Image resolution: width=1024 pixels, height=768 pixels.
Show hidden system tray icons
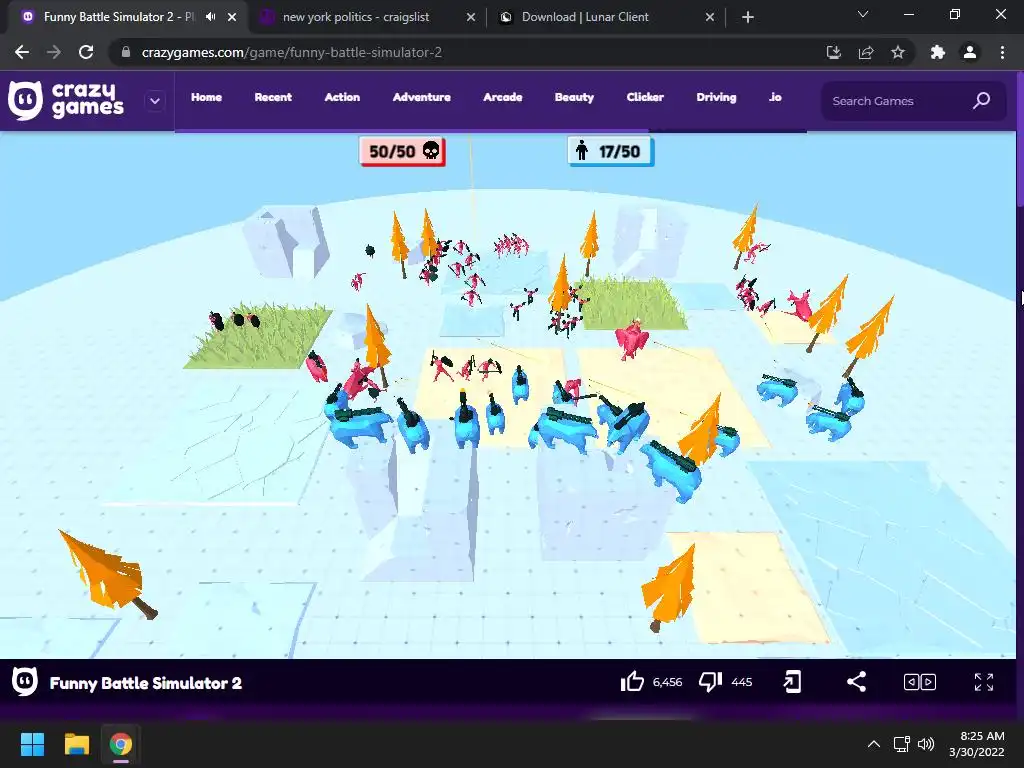[x=874, y=744]
